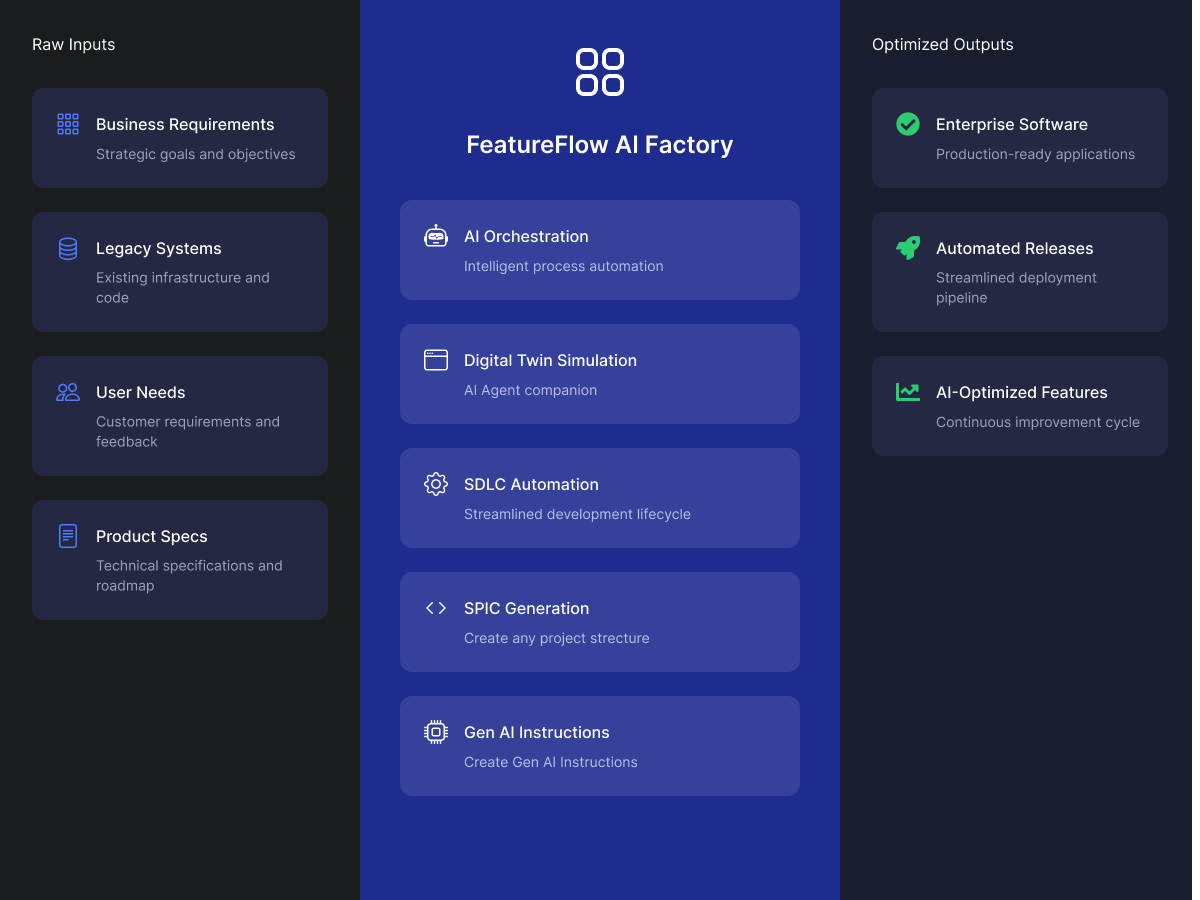Click the gear icon for SDLC Automation
Viewport: 1200px width, 900px height.
point(436,484)
